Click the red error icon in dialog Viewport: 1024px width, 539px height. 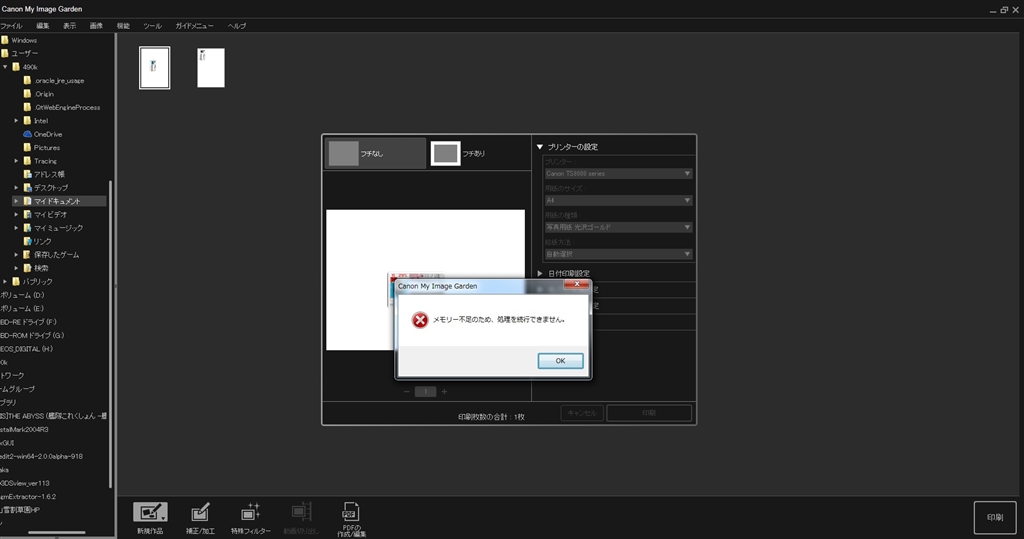(420, 319)
